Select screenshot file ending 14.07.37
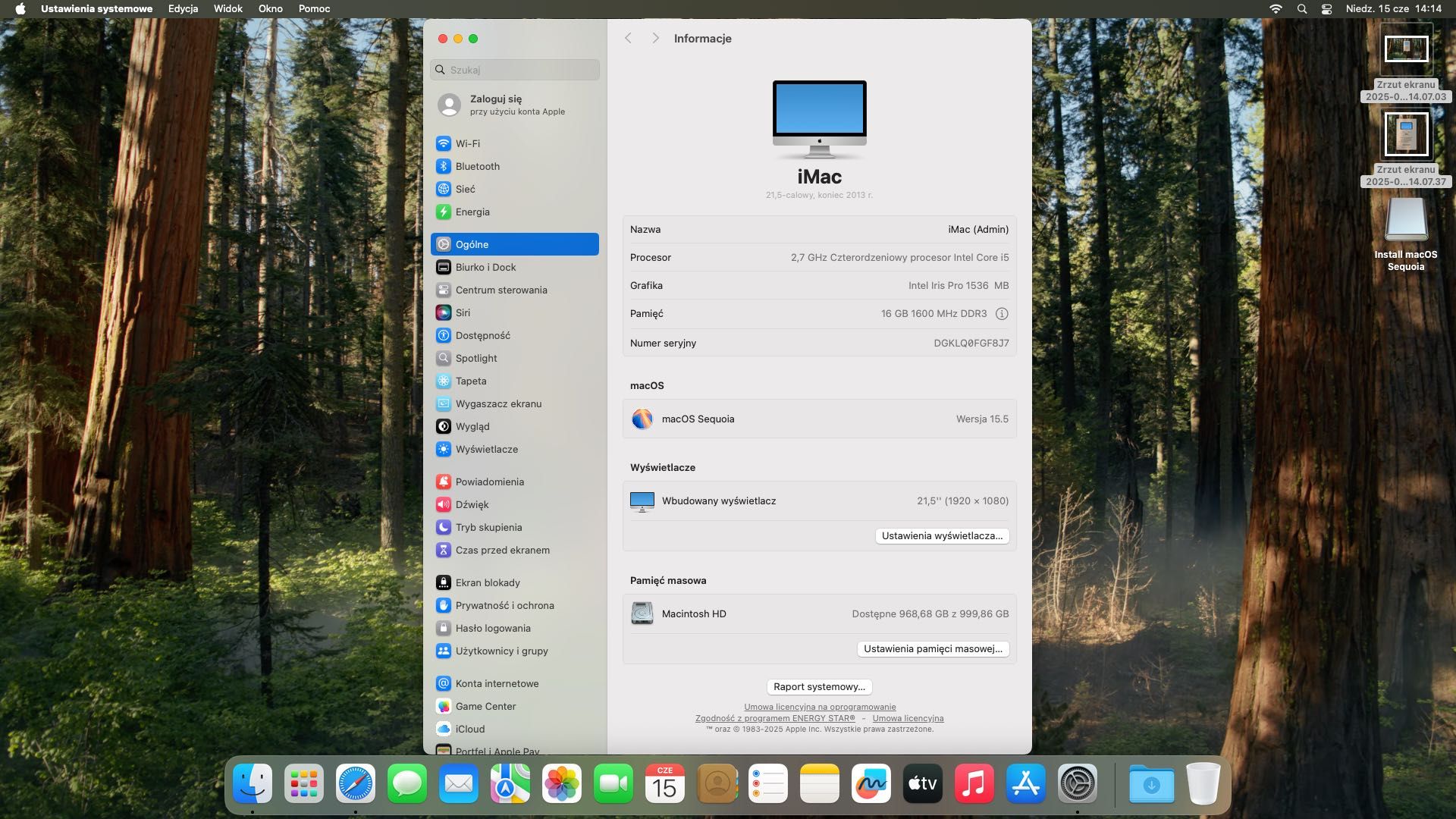This screenshot has height=819, width=1456. click(1406, 149)
